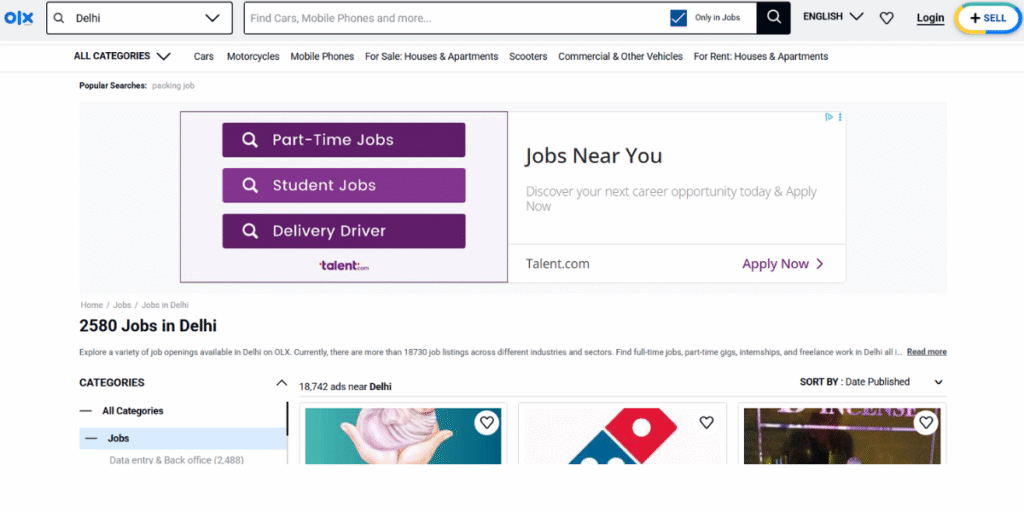Open the first listing thumbnail with hands
This screenshot has width=1024, height=512.
pos(403,436)
